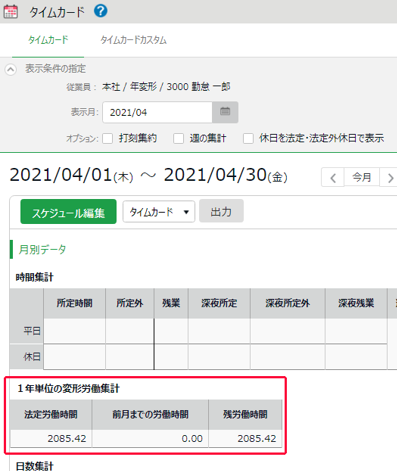The height and width of the screenshot is (471, 397).
Task: Click the 法定労働時間 column header
Action: pyautogui.click(x=51, y=415)
